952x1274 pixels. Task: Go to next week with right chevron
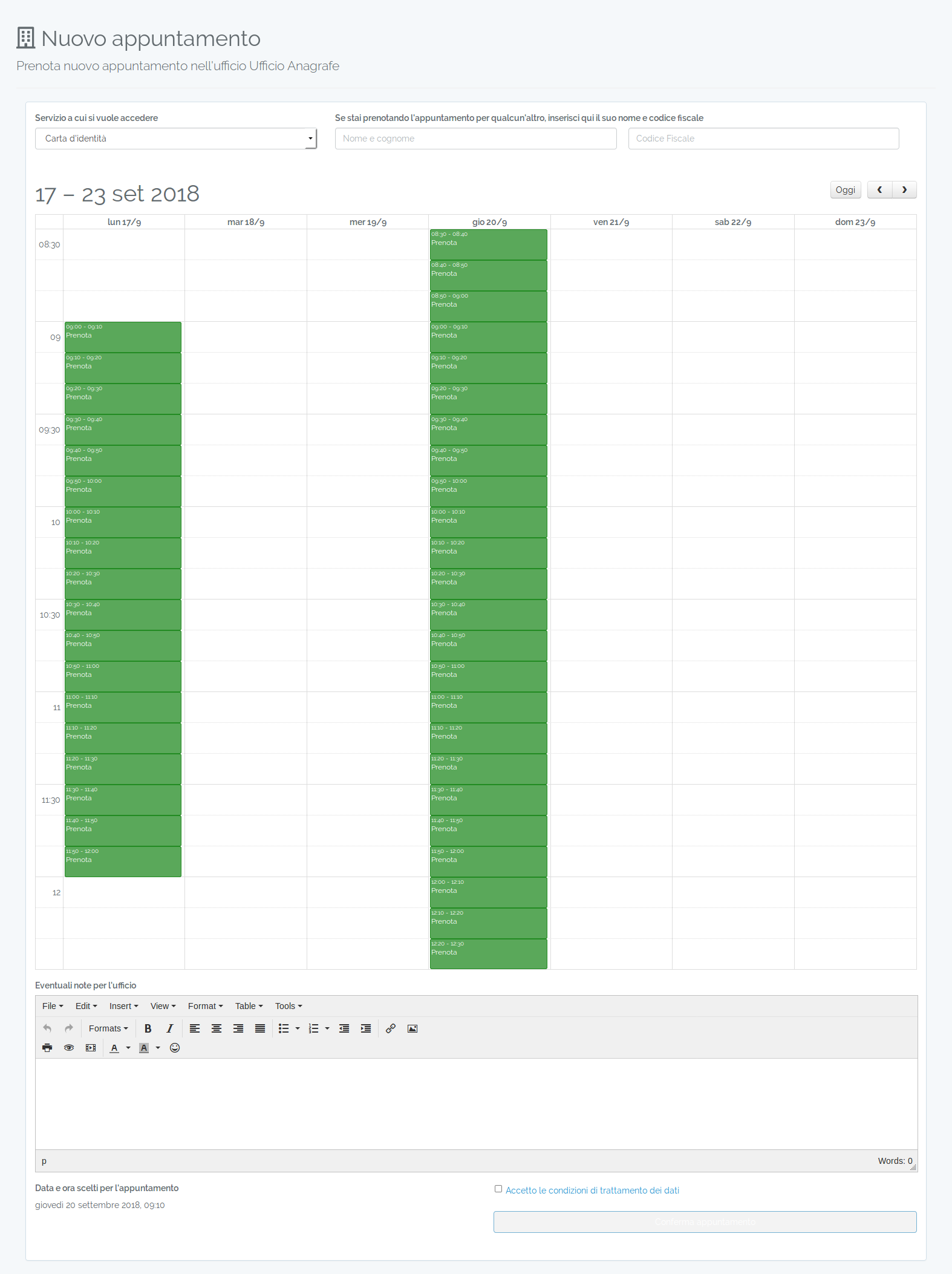tap(904, 190)
